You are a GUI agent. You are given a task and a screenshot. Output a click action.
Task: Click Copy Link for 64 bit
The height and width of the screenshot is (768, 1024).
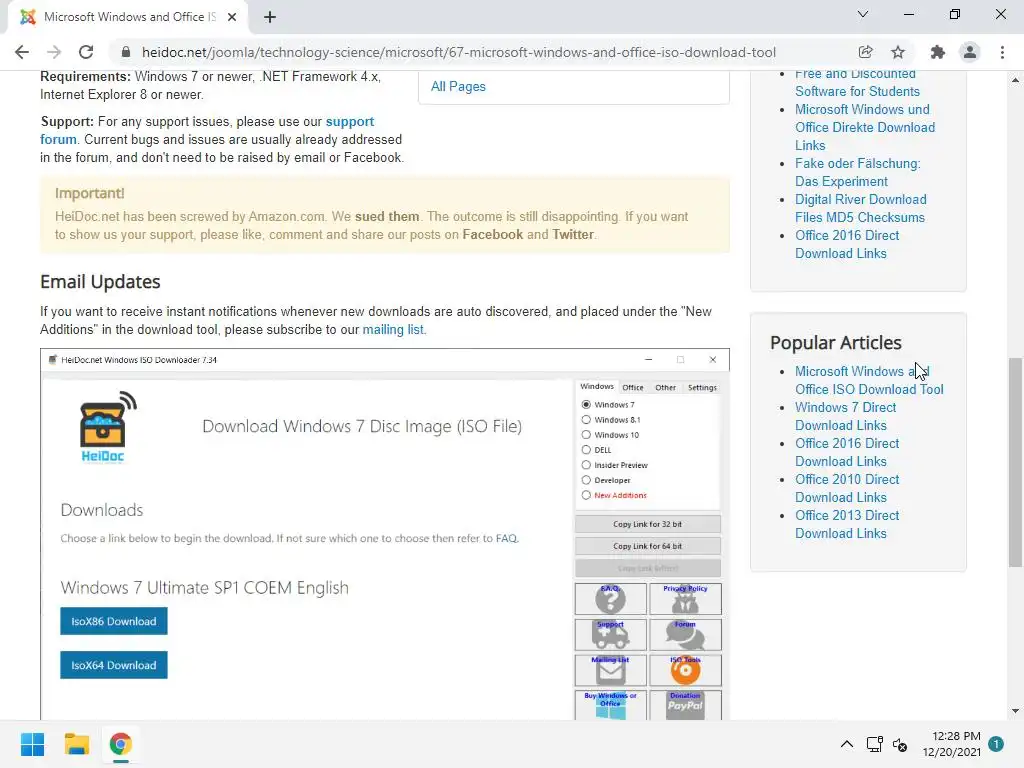point(648,546)
